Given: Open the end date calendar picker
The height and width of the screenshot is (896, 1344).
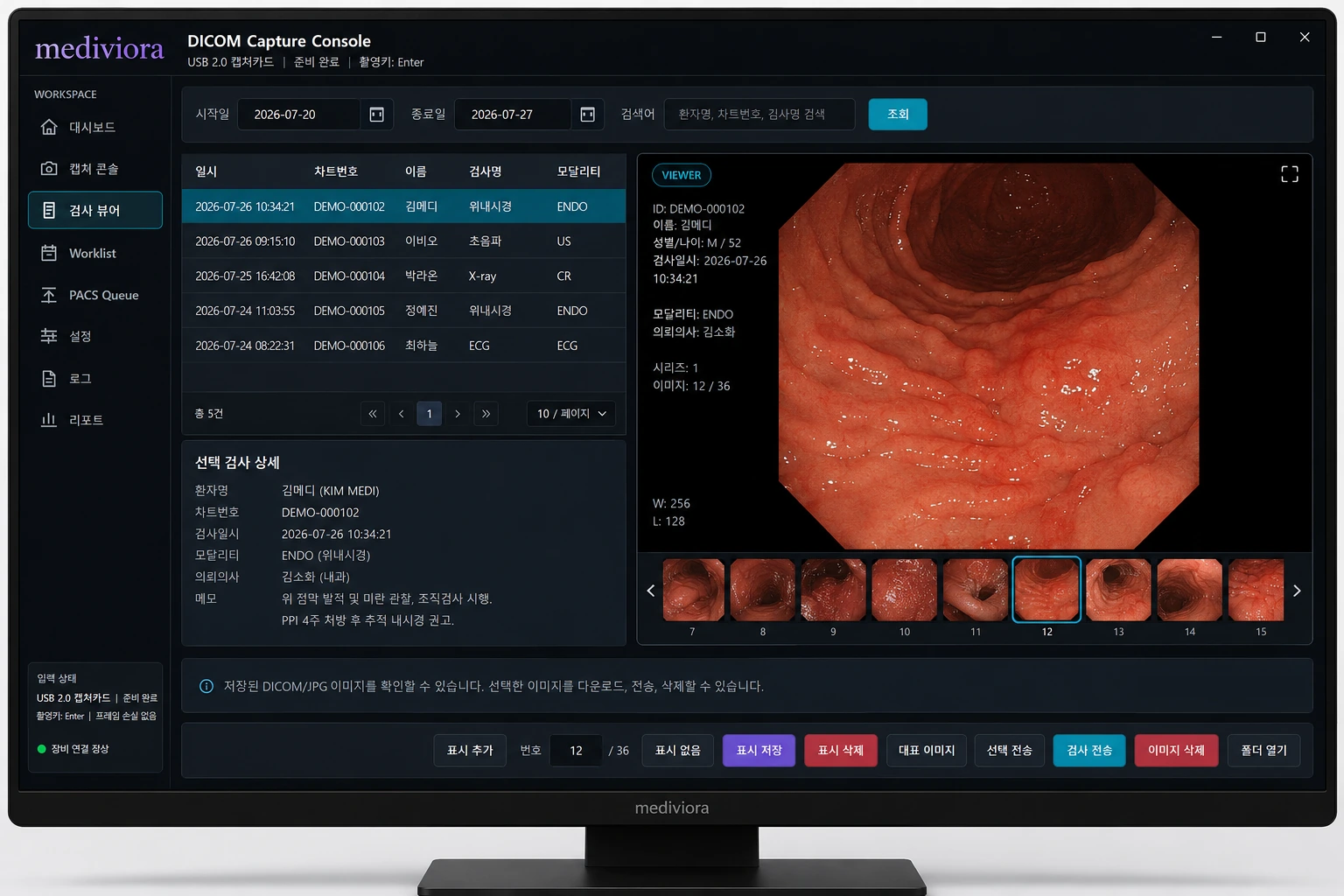Looking at the screenshot, I should pos(588,115).
